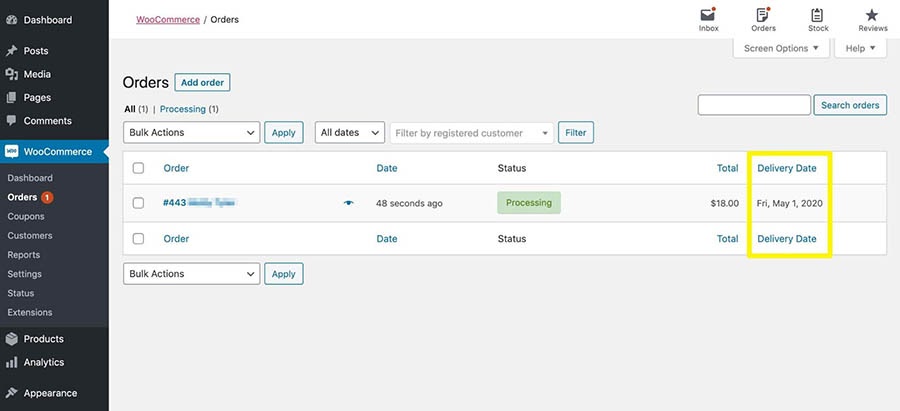Viewport: 900px width, 411px height.
Task: Expand the Screen Options panel
Action: tap(781, 48)
